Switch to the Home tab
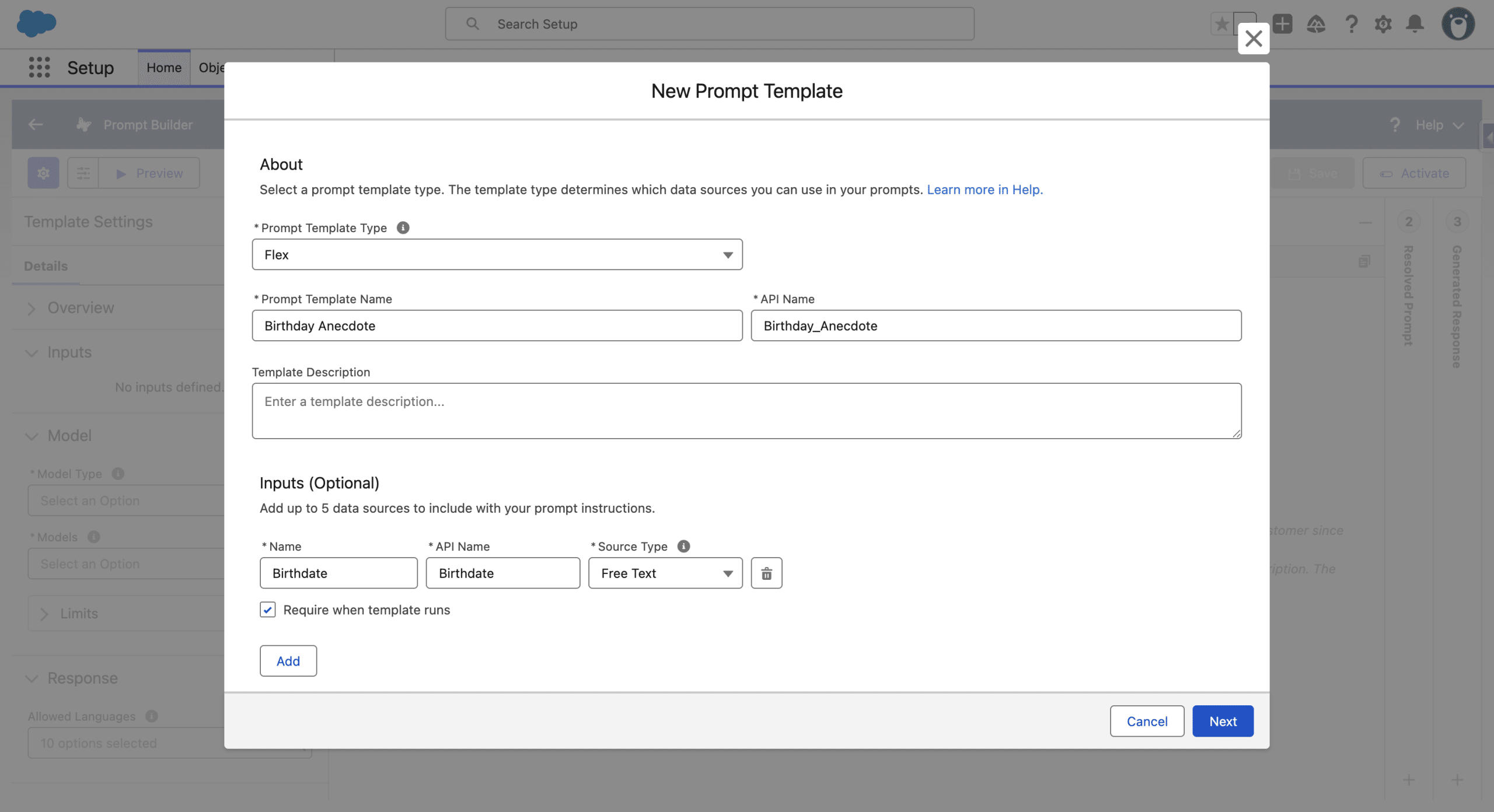The height and width of the screenshot is (812, 1494). pyautogui.click(x=164, y=68)
